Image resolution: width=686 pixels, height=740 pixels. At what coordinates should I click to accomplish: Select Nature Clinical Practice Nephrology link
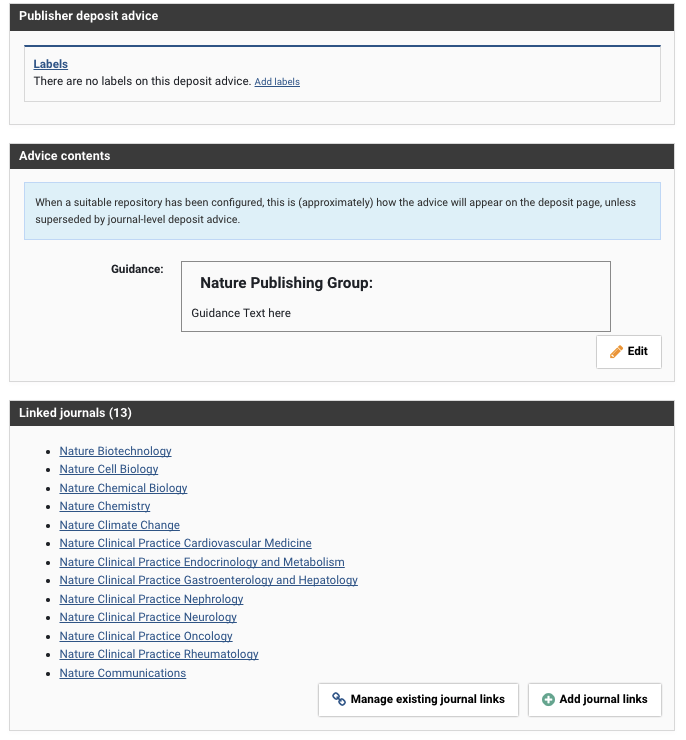click(x=151, y=599)
